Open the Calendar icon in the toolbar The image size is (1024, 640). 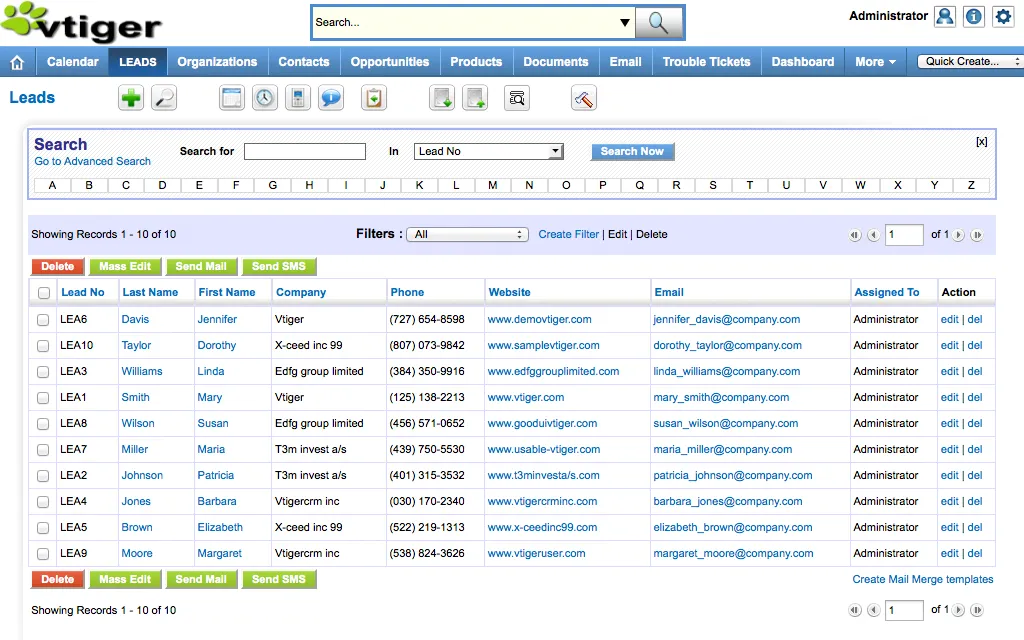click(231, 97)
